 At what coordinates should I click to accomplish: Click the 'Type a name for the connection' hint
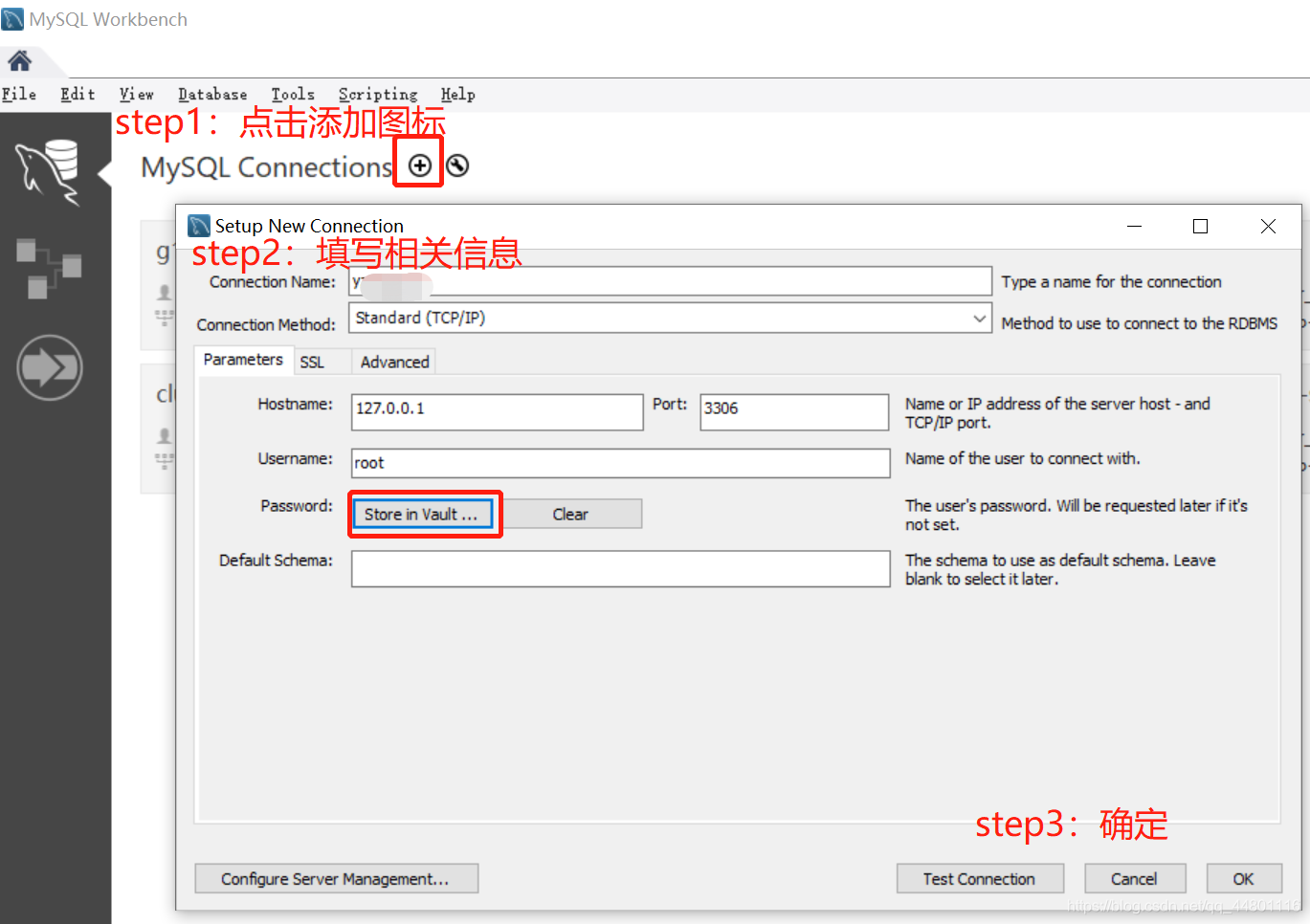click(x=1111, y=282)
